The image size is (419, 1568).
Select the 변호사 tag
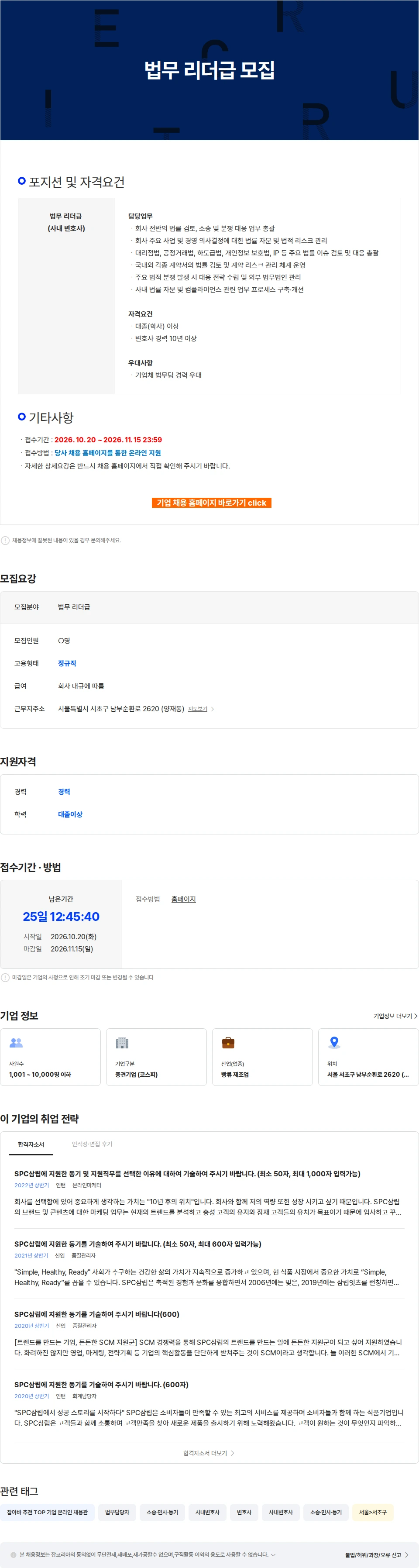(x=244, y=1512)
